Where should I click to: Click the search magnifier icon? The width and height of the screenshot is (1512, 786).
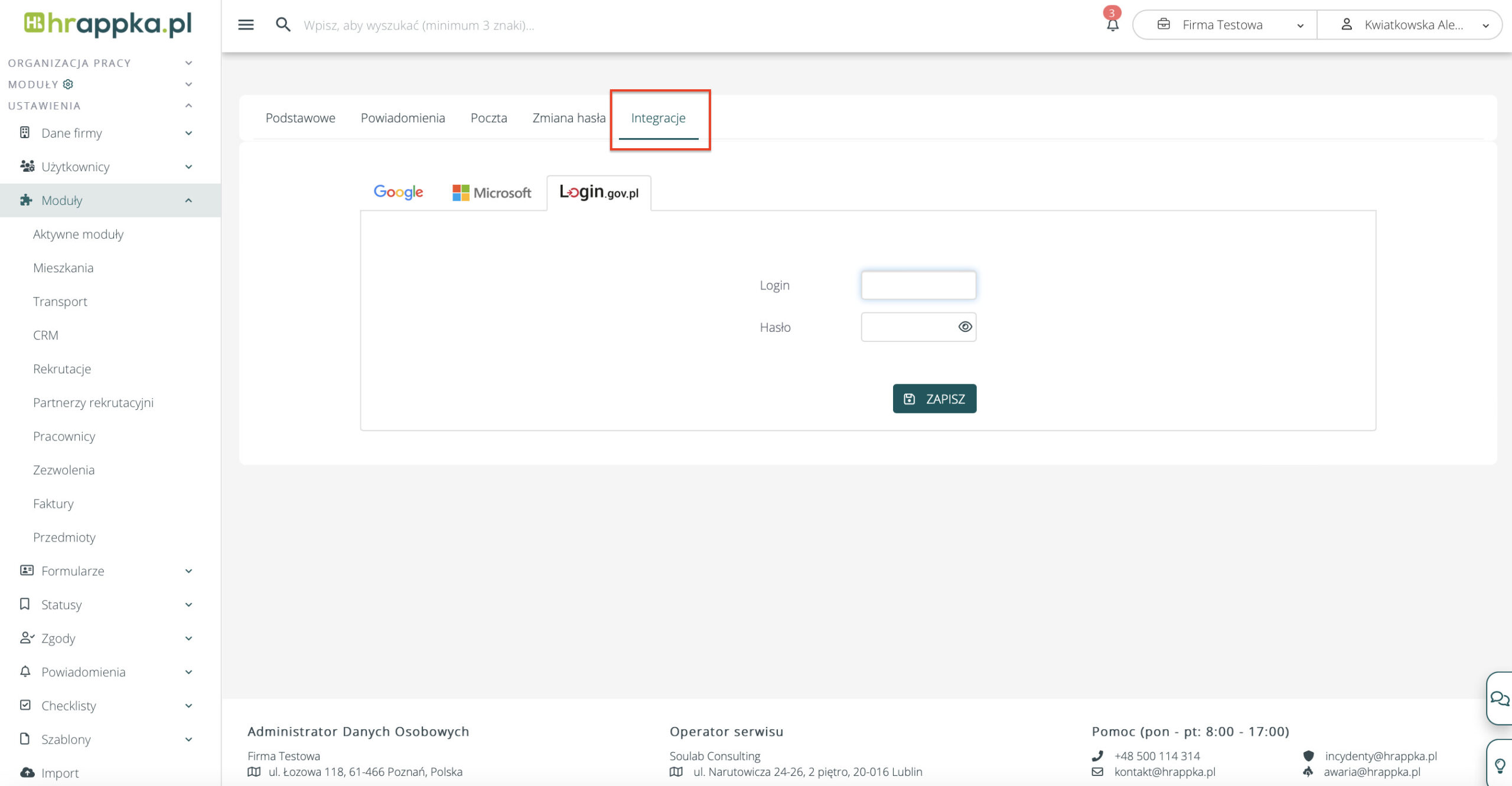point(283,25)
